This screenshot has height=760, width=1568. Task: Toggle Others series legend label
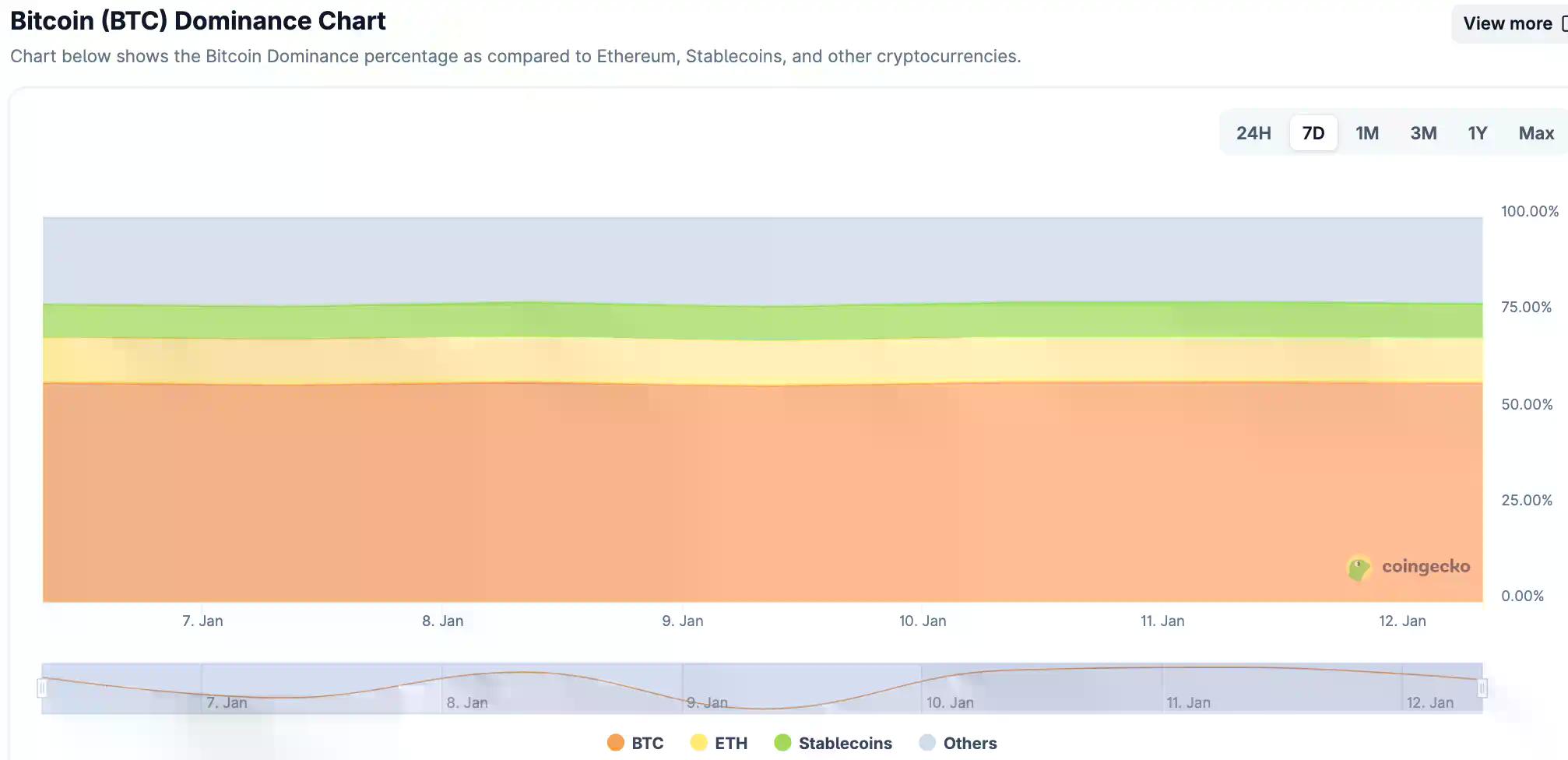coord(969,743)
